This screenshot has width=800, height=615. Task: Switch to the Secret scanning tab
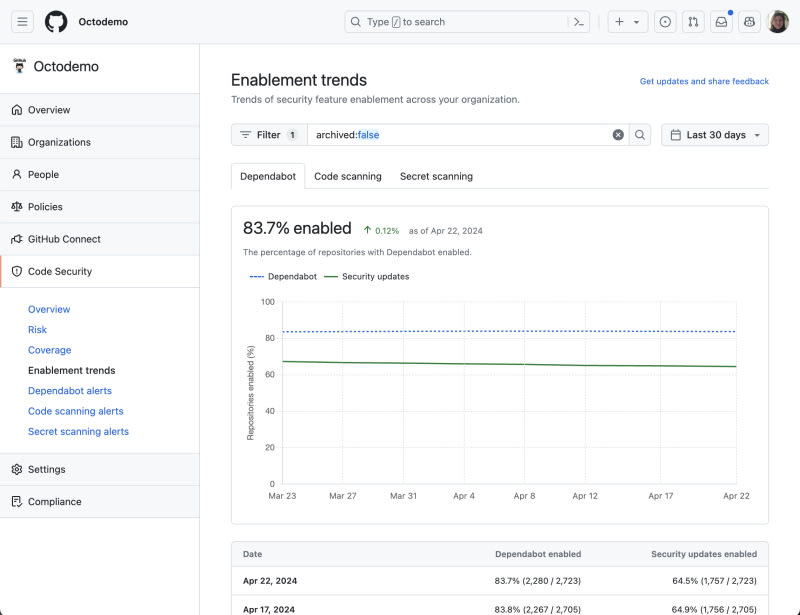[x=436, y=176]
